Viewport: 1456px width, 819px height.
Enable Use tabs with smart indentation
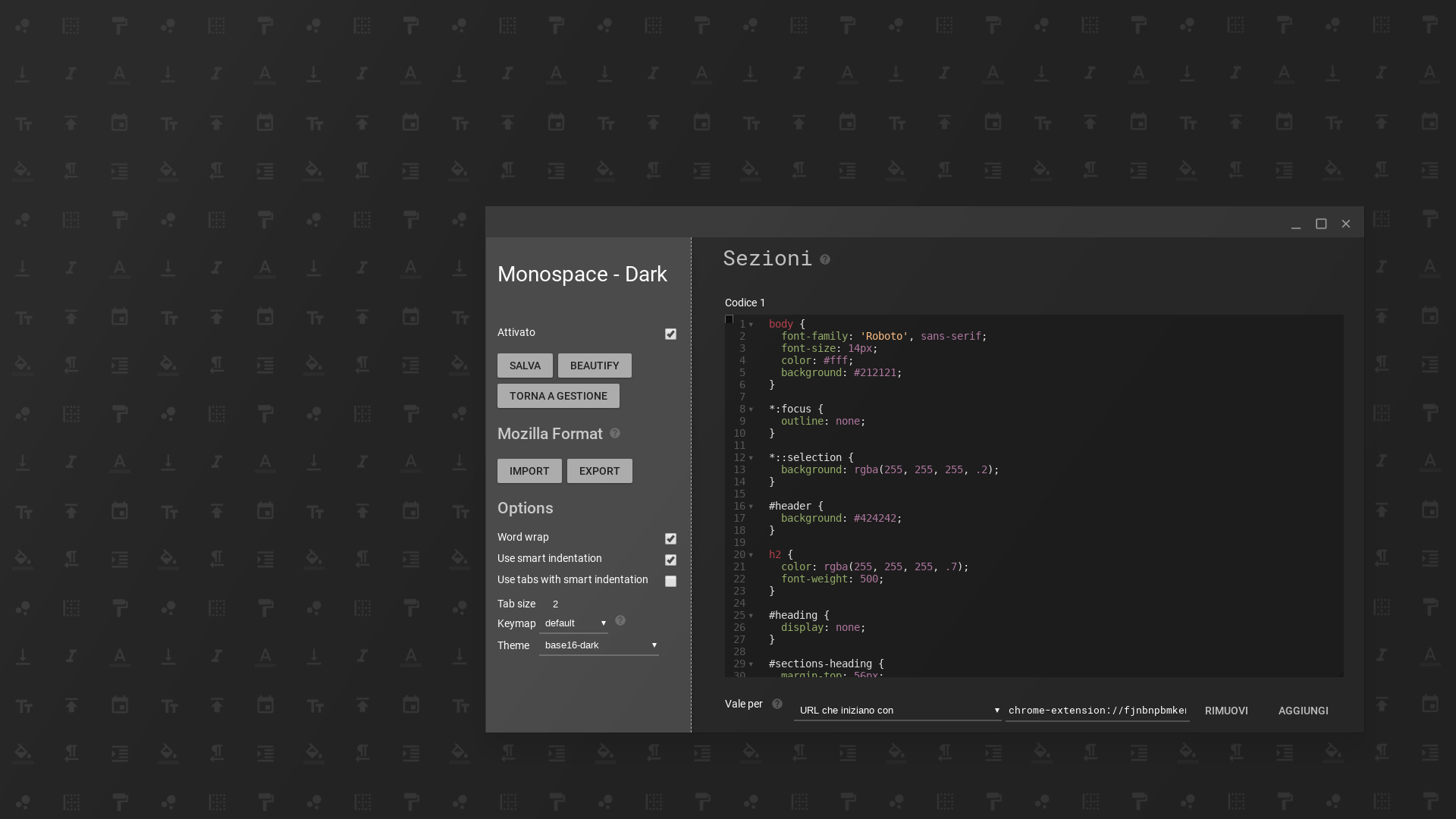(670, 581)
